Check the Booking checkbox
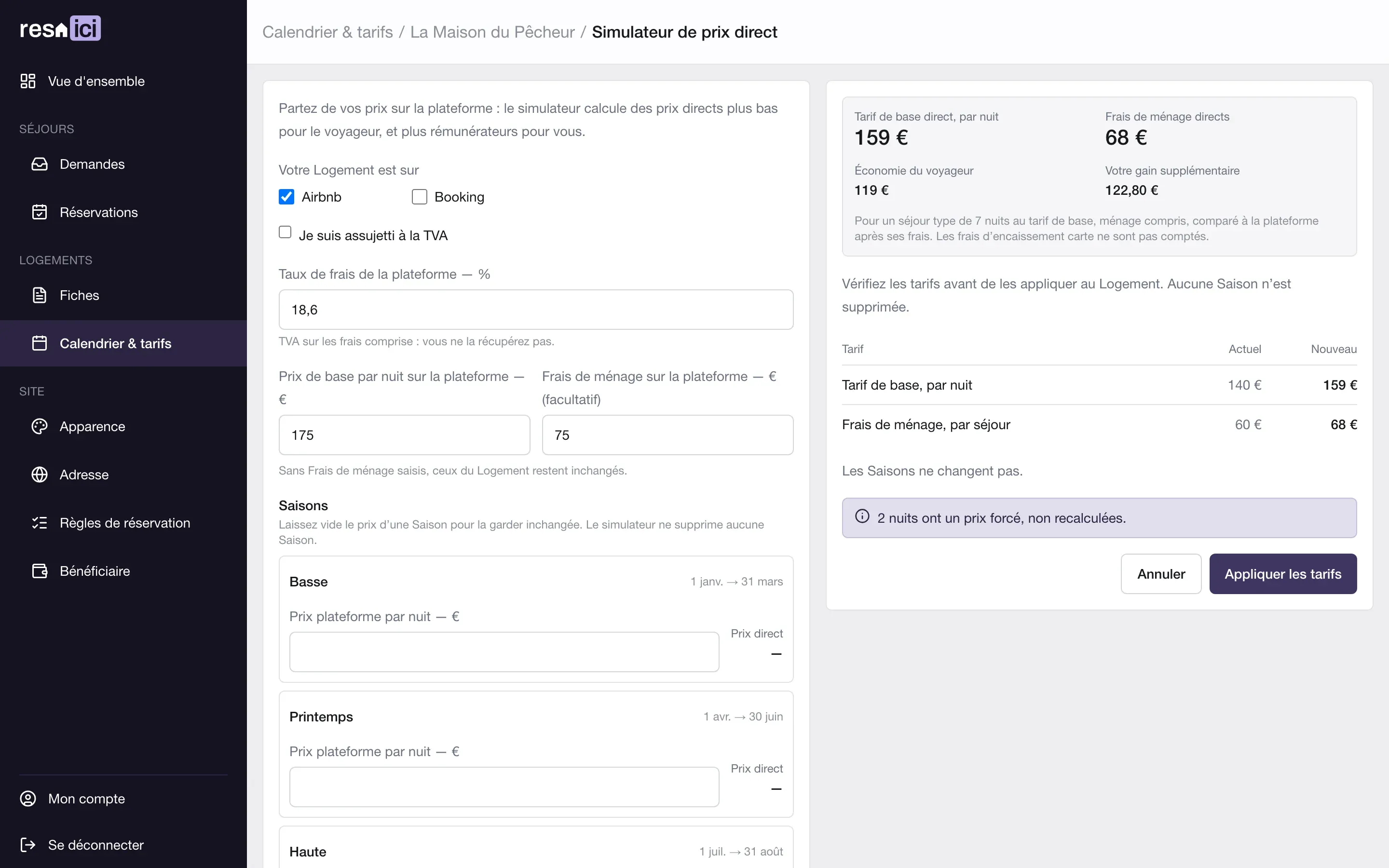The height and width of the screenshot is (868, 1389). tap(420, 197)
